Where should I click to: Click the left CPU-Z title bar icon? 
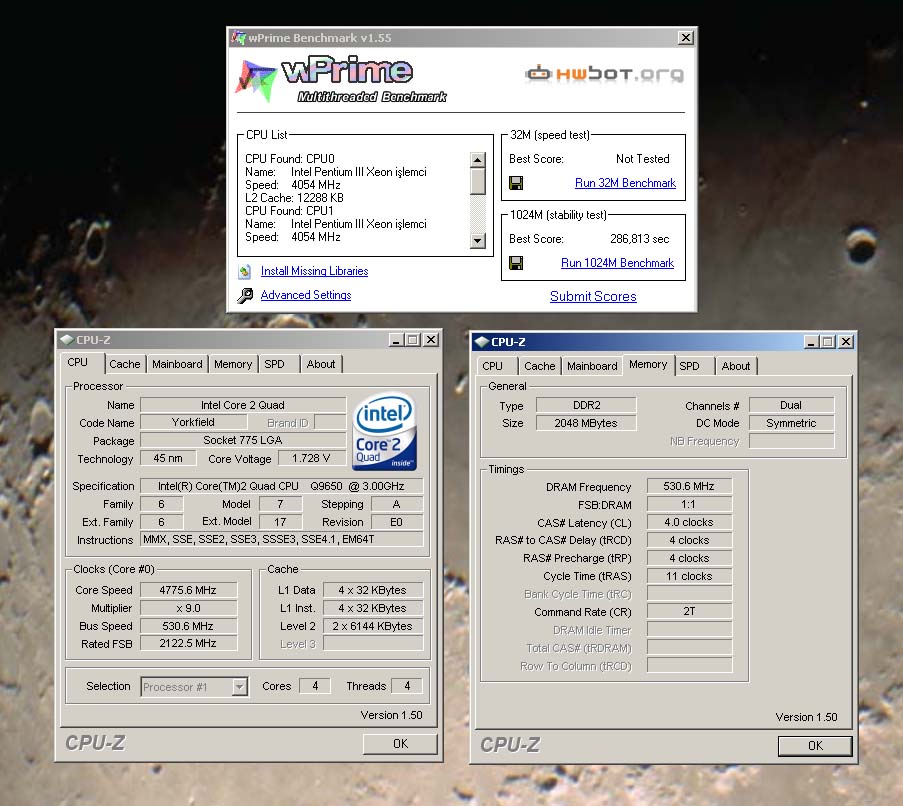(x=67, y=340)
